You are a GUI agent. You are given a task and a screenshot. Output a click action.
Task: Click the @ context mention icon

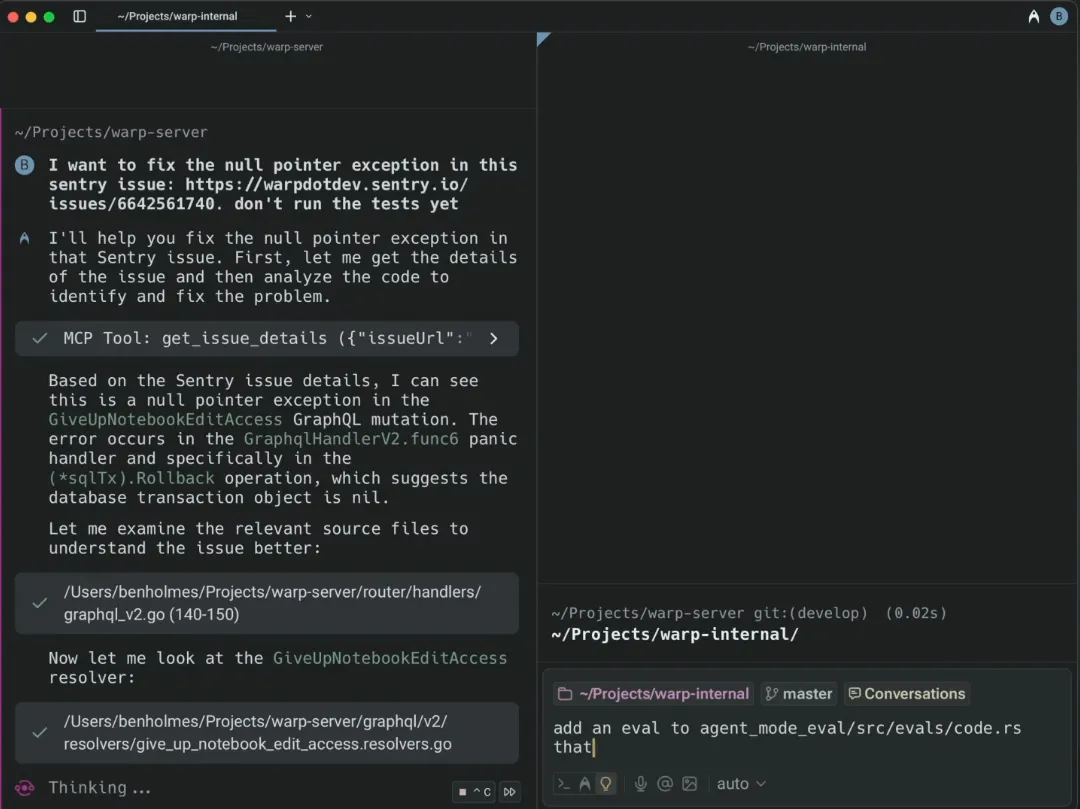point(665,784)
